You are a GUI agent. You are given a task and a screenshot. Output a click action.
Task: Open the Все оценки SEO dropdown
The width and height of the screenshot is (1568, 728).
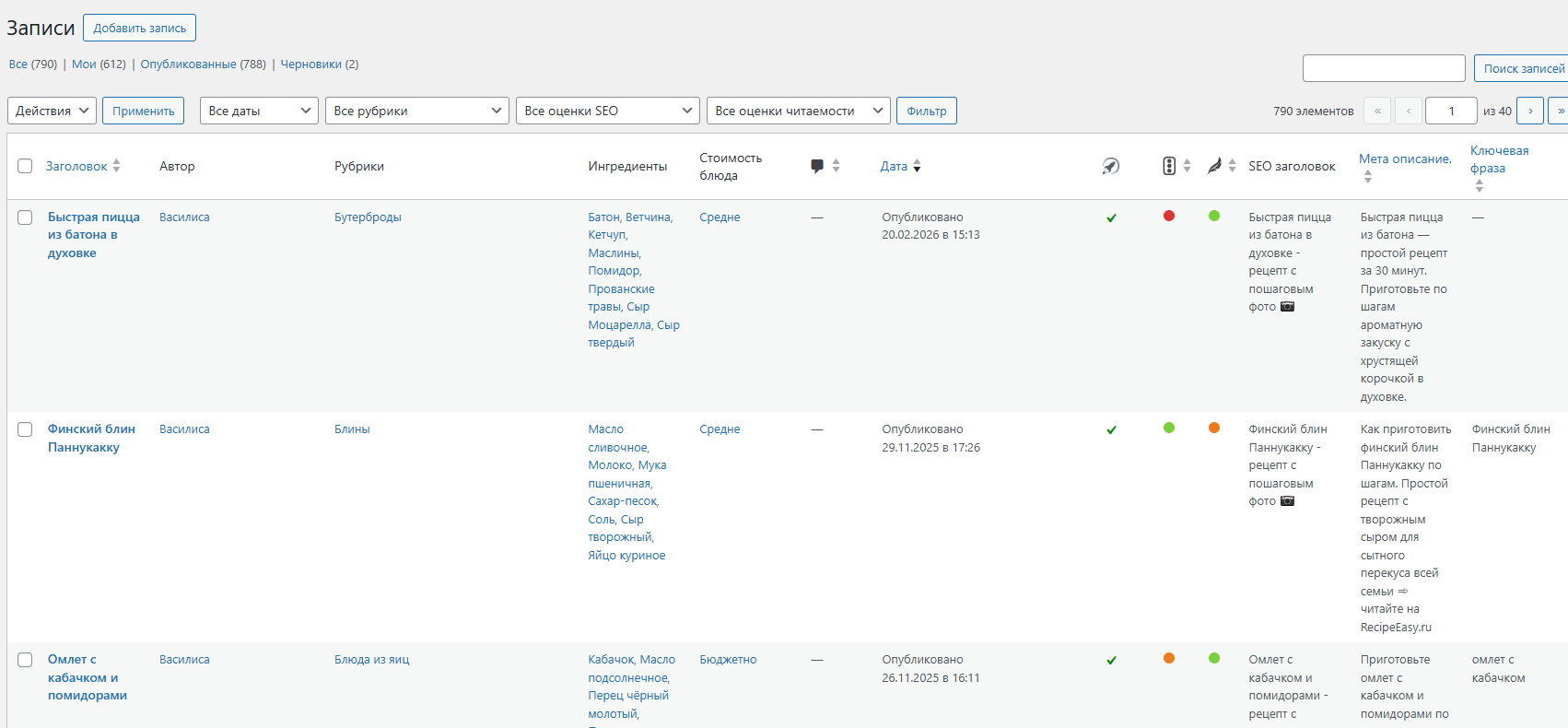coord(608,111)
